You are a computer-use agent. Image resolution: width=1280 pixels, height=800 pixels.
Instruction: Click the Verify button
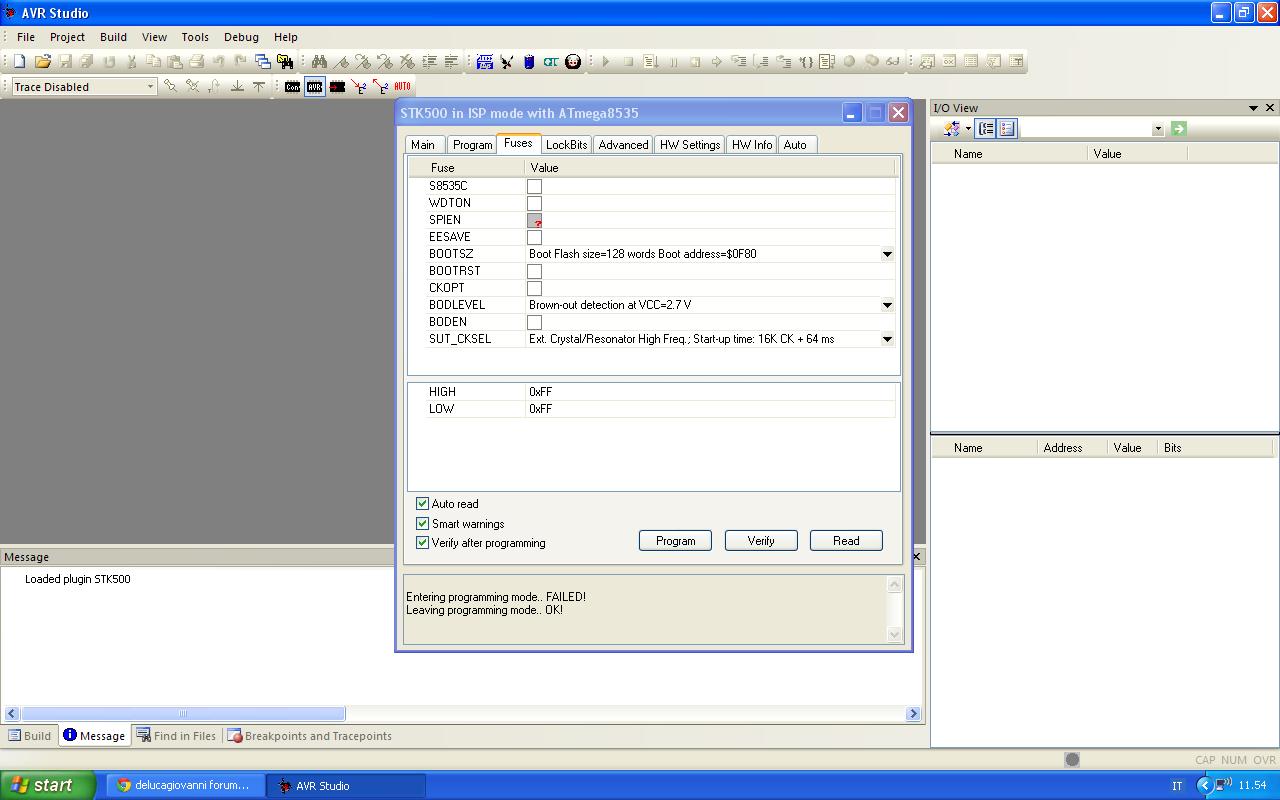click(761, 541)
